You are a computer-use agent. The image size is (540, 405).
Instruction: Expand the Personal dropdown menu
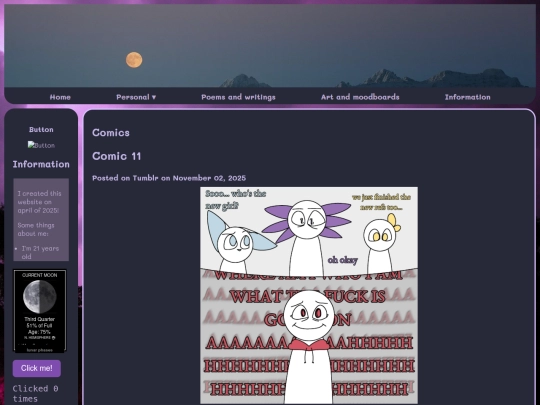(136, 97)
